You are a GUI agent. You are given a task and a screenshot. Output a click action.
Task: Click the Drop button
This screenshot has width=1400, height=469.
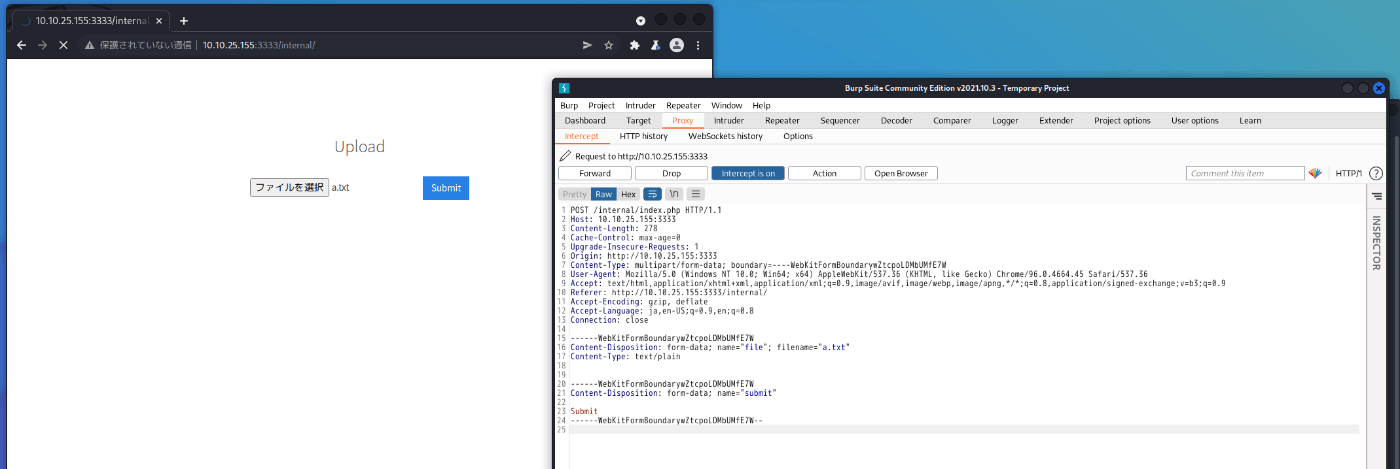[x=672, y=173]
